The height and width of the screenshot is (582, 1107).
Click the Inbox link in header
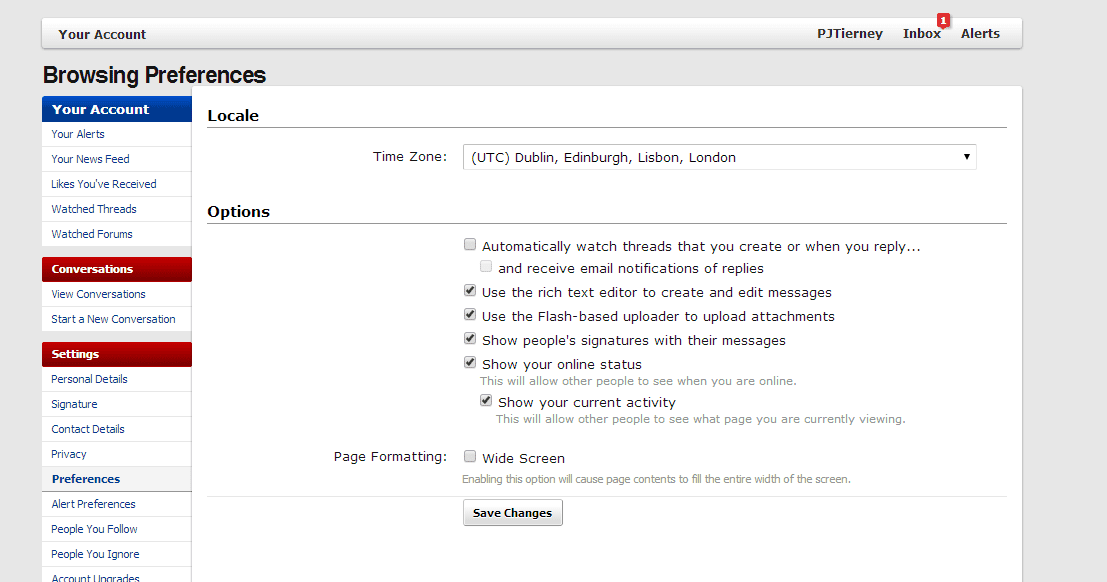point(921,33)
